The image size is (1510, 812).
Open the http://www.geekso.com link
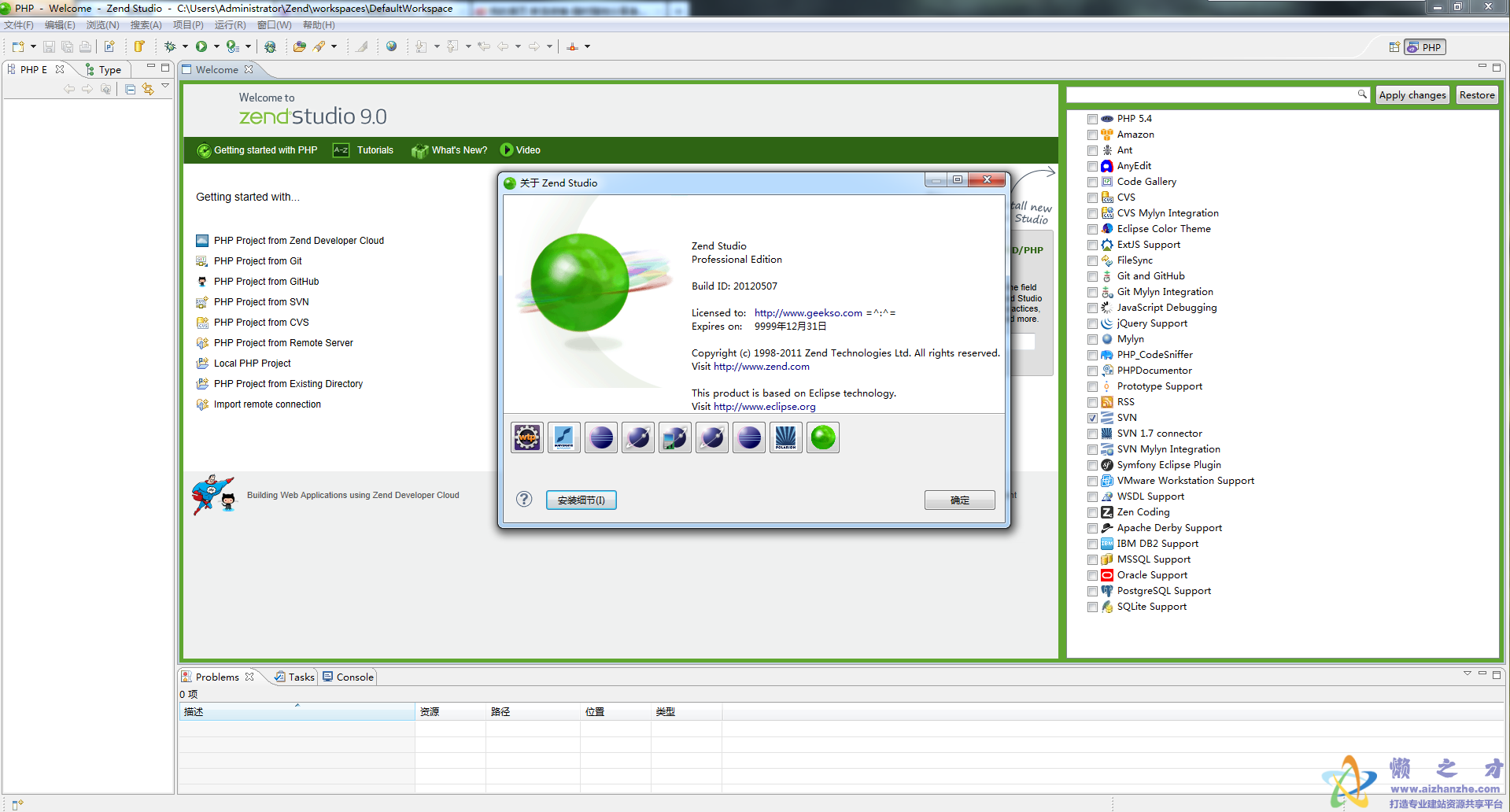[x=808, y=313]
